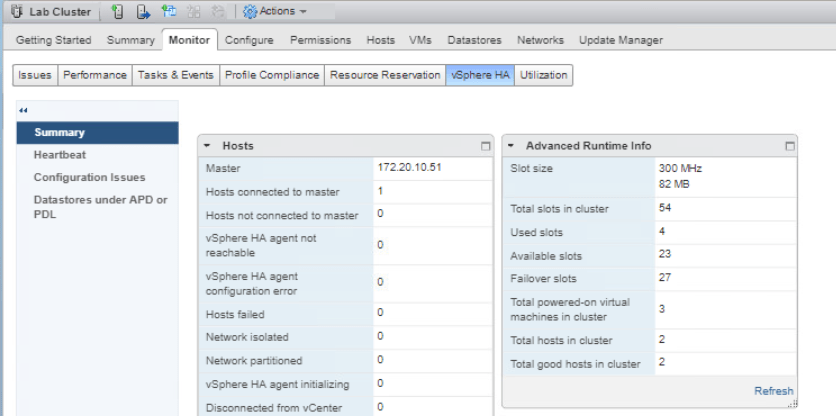Open Configuration Issues in the sidebar

(x=89, y=177)
